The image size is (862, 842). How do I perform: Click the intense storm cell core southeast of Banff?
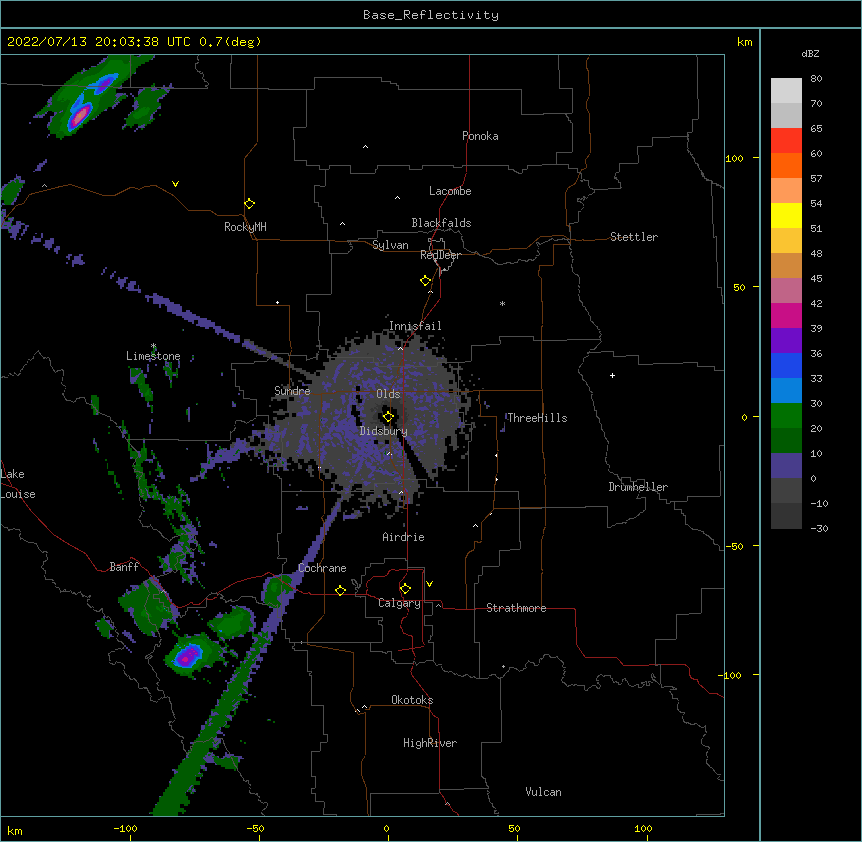pos(189,656)
